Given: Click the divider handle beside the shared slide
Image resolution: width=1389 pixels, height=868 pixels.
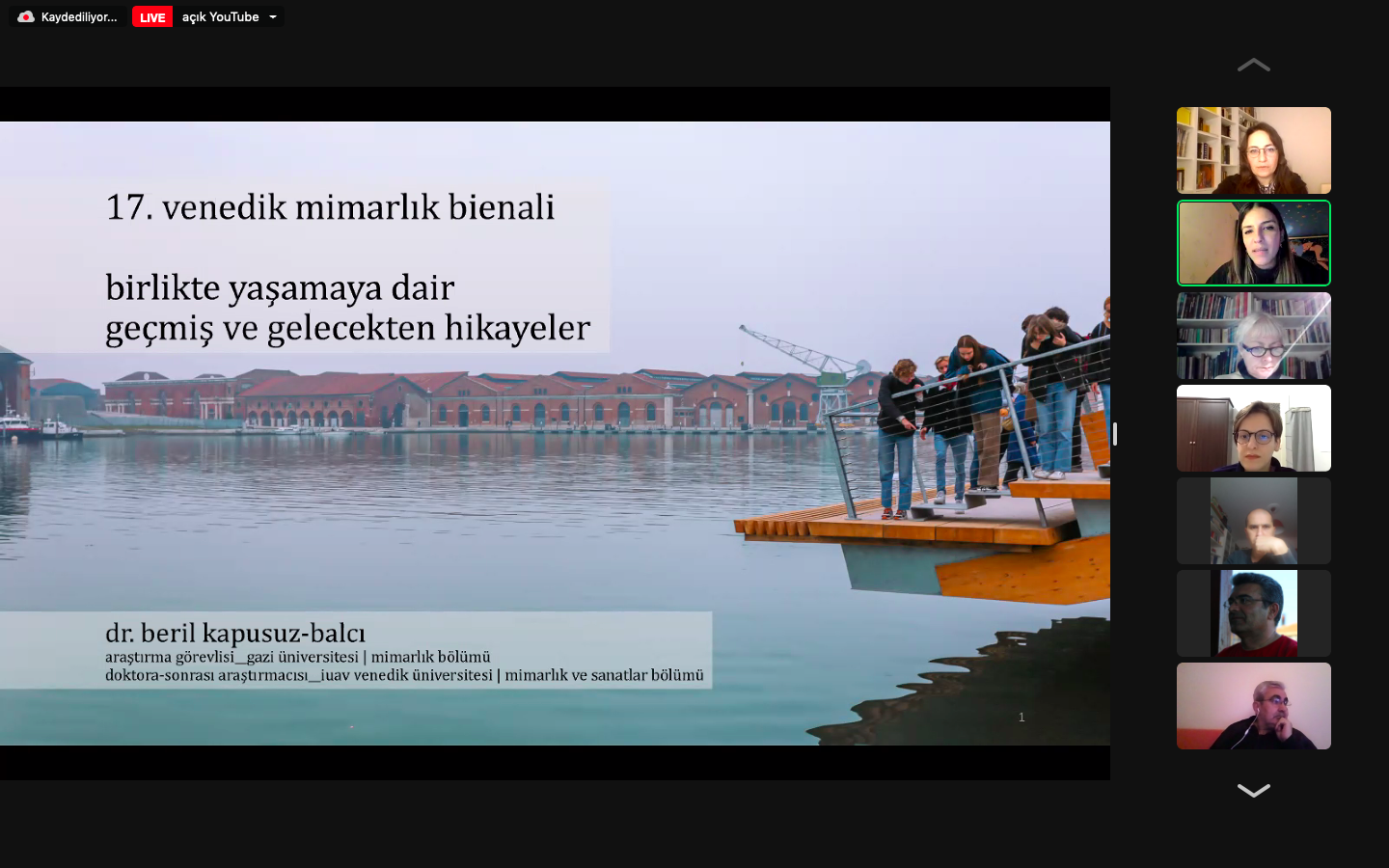Looking at the screenshot, I should click(x=1115, y=434).
